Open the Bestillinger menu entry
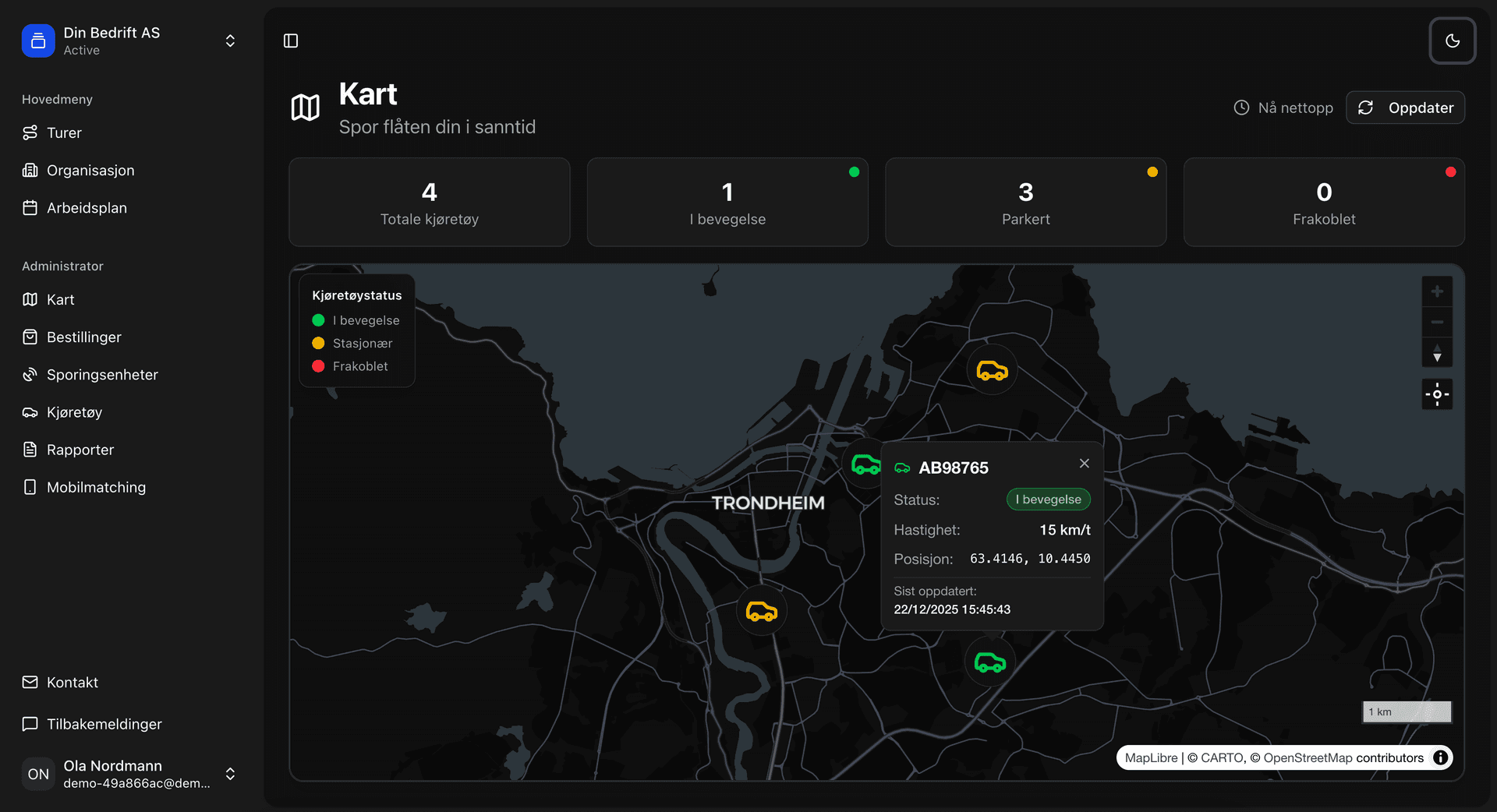 point(83,337)
